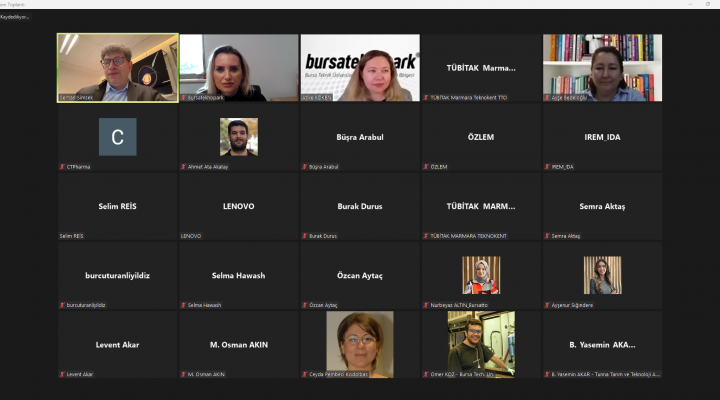Click B. Yasemin AKAR's muted mic icon
The height and width of the screenshot is (400, 720).
[547, 374]
